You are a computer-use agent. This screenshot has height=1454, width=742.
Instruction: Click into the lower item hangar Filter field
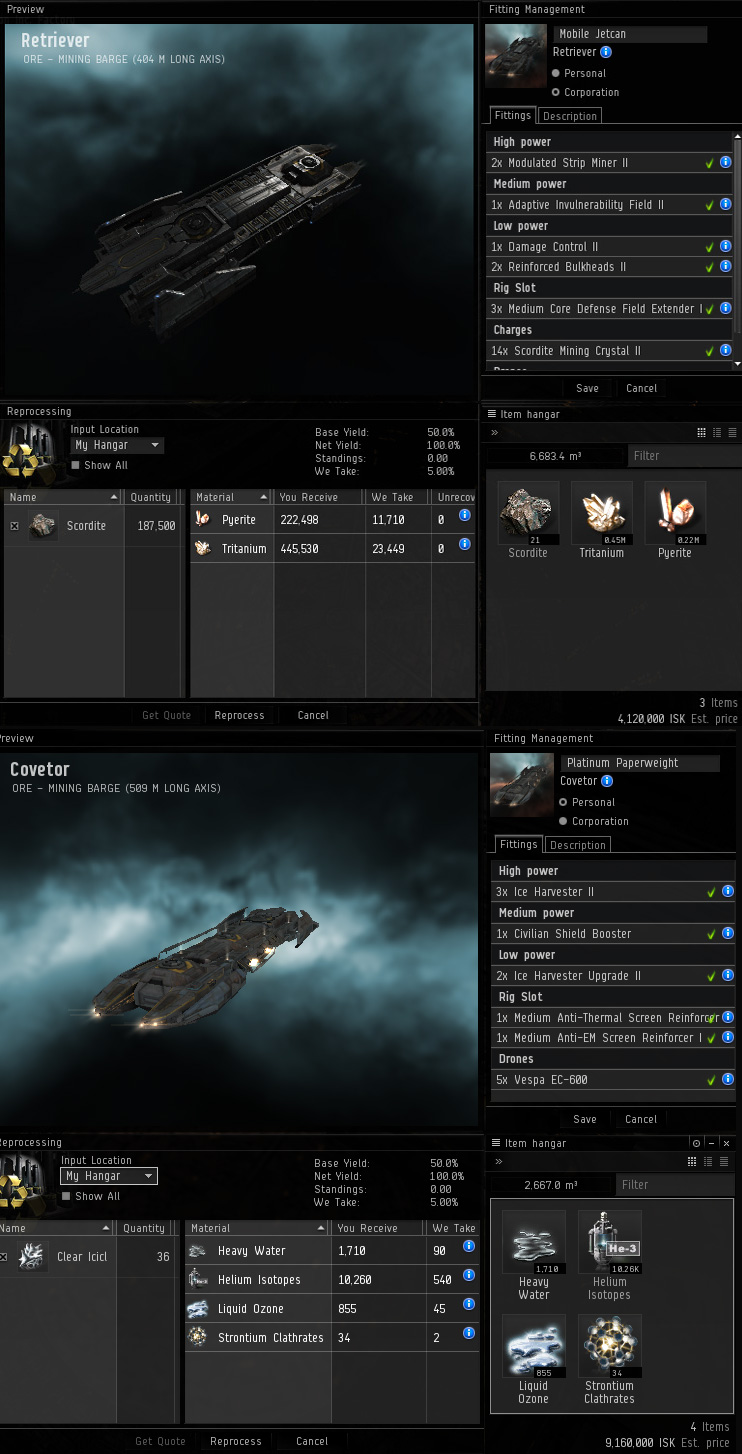coord(675,1184)
